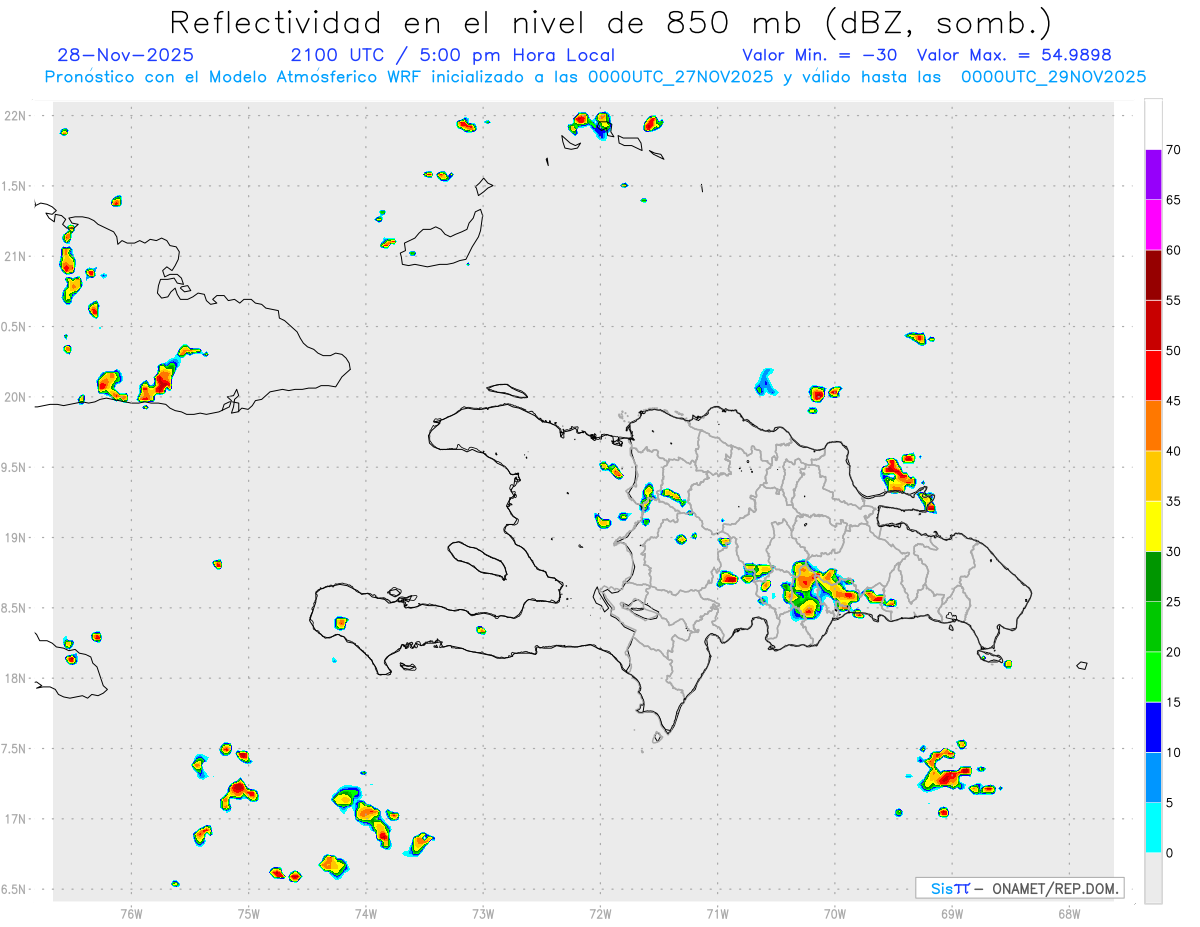Viewport: 1200px width, 927px height.
Task: Click the magenta 60-65 dBZ color swatch
Action: pos(1153,224)
